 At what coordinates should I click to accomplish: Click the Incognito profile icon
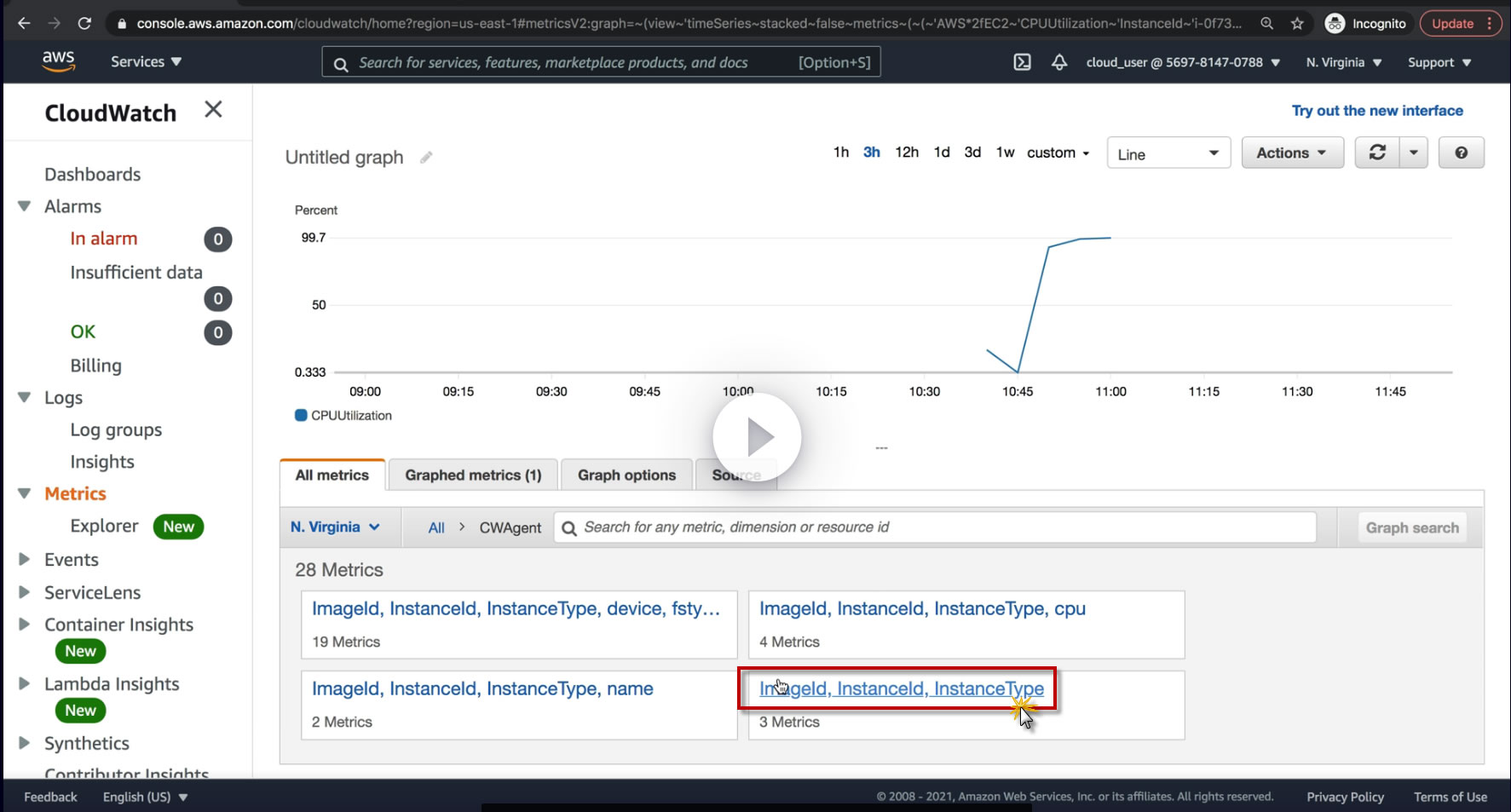1335,23
